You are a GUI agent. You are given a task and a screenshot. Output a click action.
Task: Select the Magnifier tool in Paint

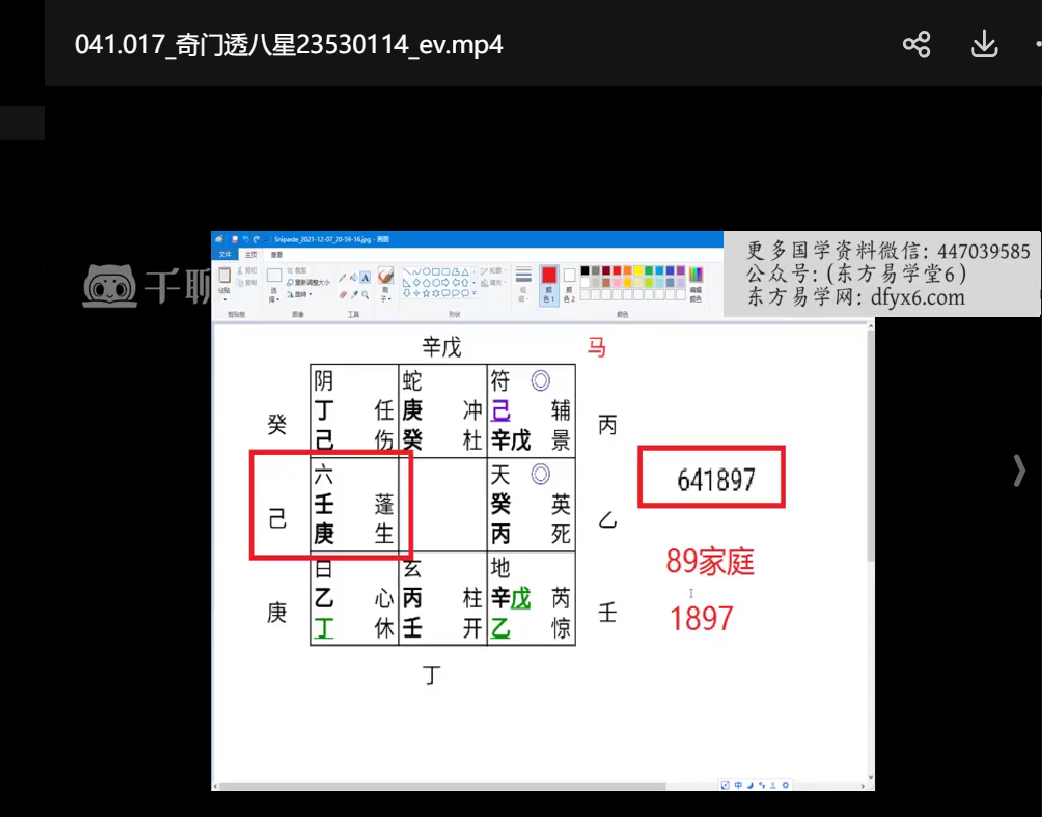[x=366, y=294]
